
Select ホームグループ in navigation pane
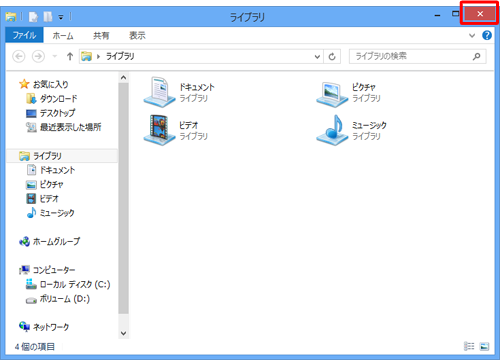(x=49, y=241)
